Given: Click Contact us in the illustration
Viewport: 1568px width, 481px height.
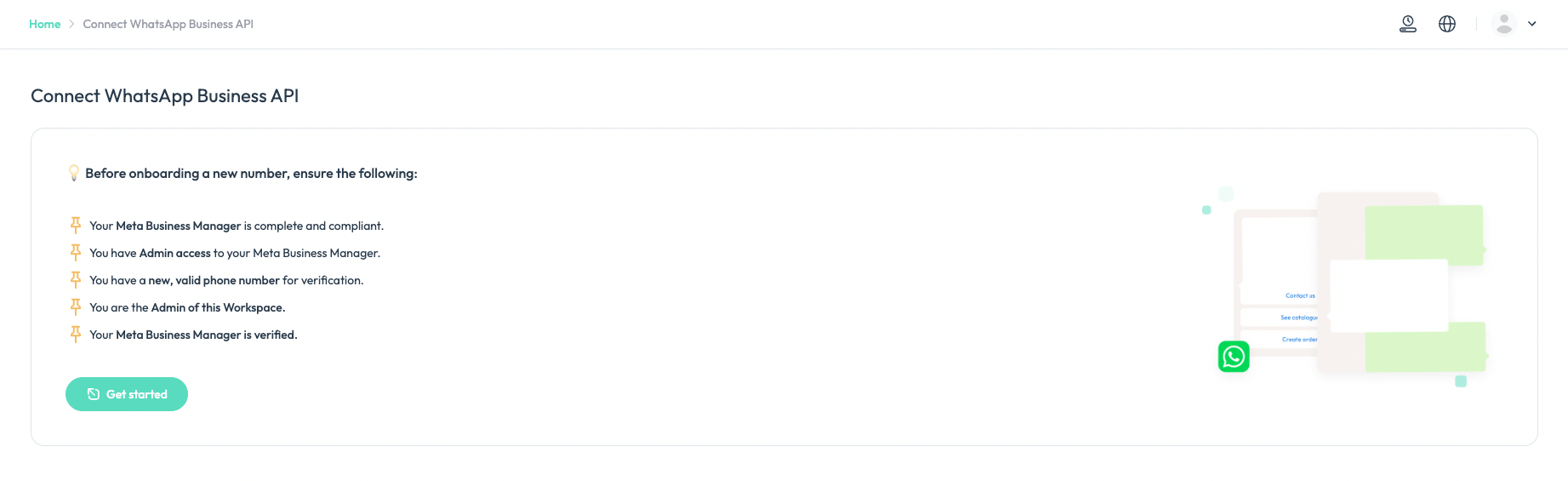Looking at the screenshot, I should [1300, 295].
